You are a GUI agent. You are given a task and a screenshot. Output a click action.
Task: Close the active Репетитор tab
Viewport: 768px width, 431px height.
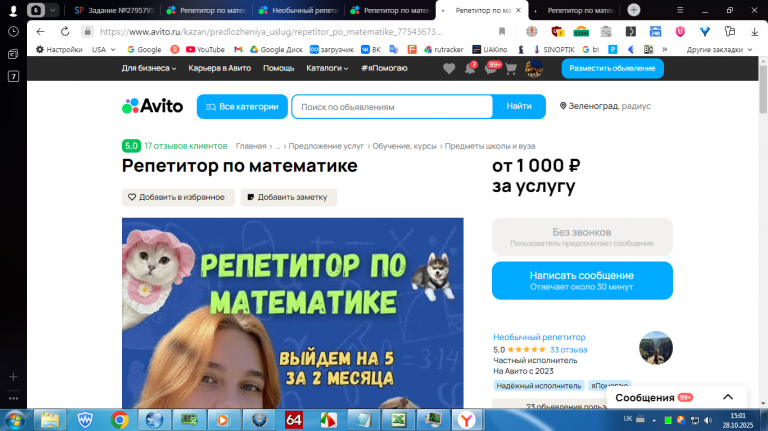(518, 10)
